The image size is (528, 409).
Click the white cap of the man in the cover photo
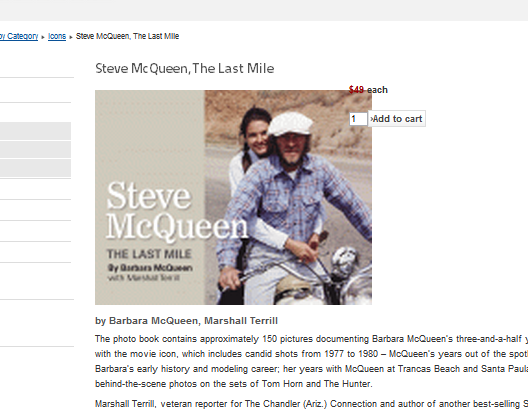tap(290, 124)
